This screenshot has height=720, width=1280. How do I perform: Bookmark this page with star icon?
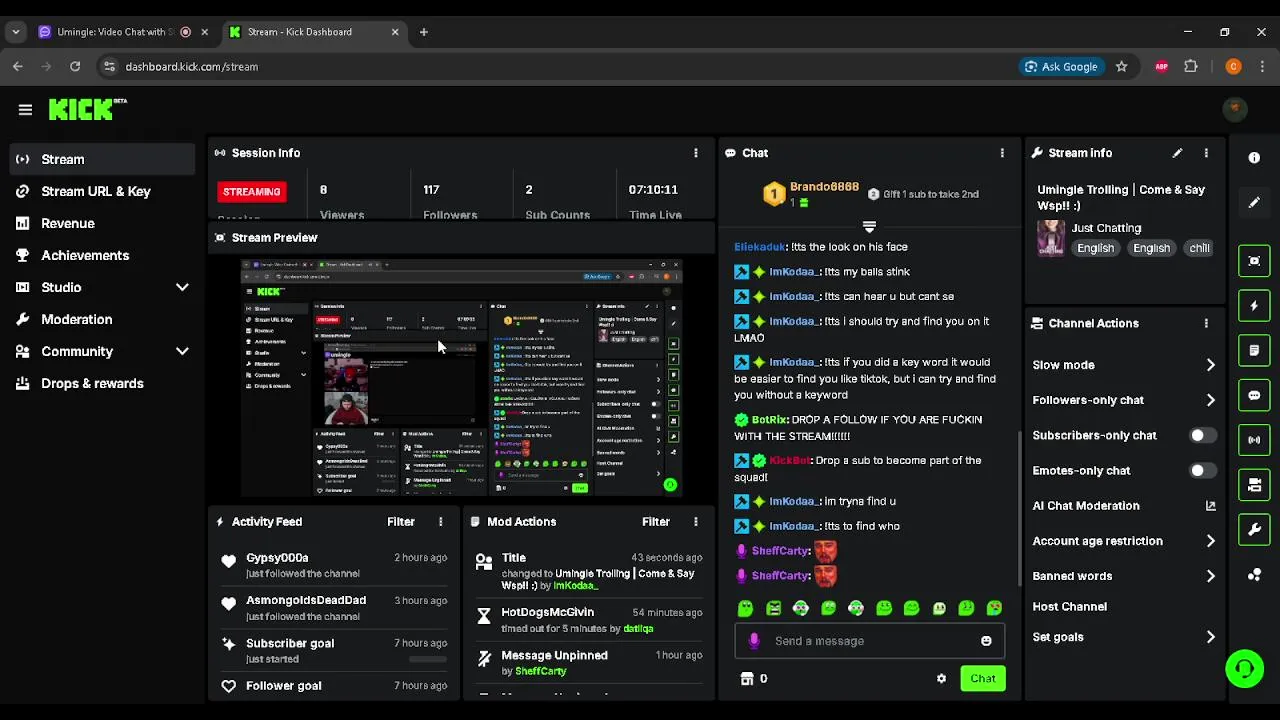1122,67
